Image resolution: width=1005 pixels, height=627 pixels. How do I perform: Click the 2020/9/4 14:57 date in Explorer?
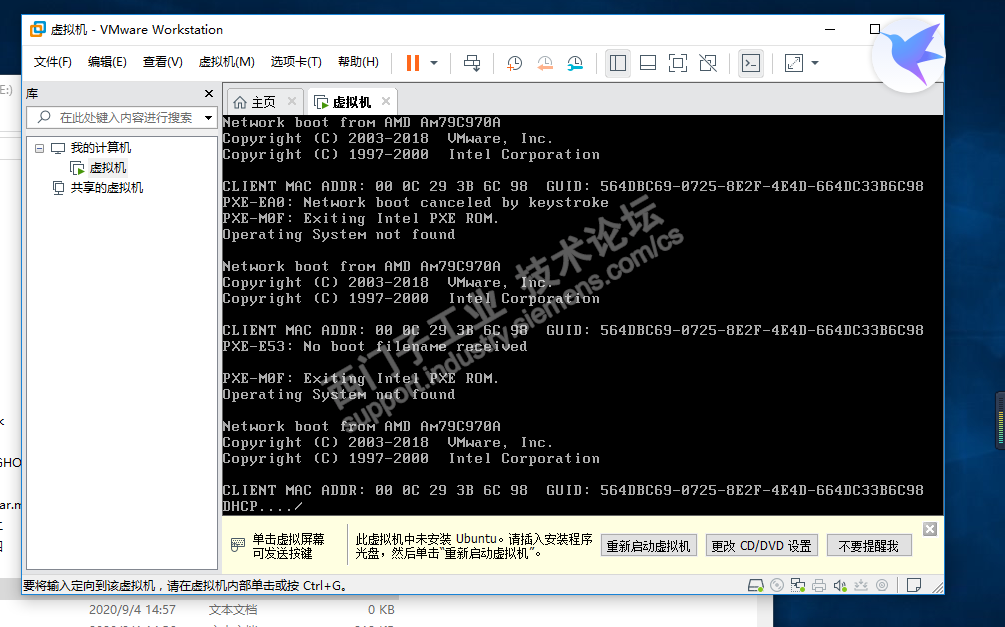click(132, 610)
